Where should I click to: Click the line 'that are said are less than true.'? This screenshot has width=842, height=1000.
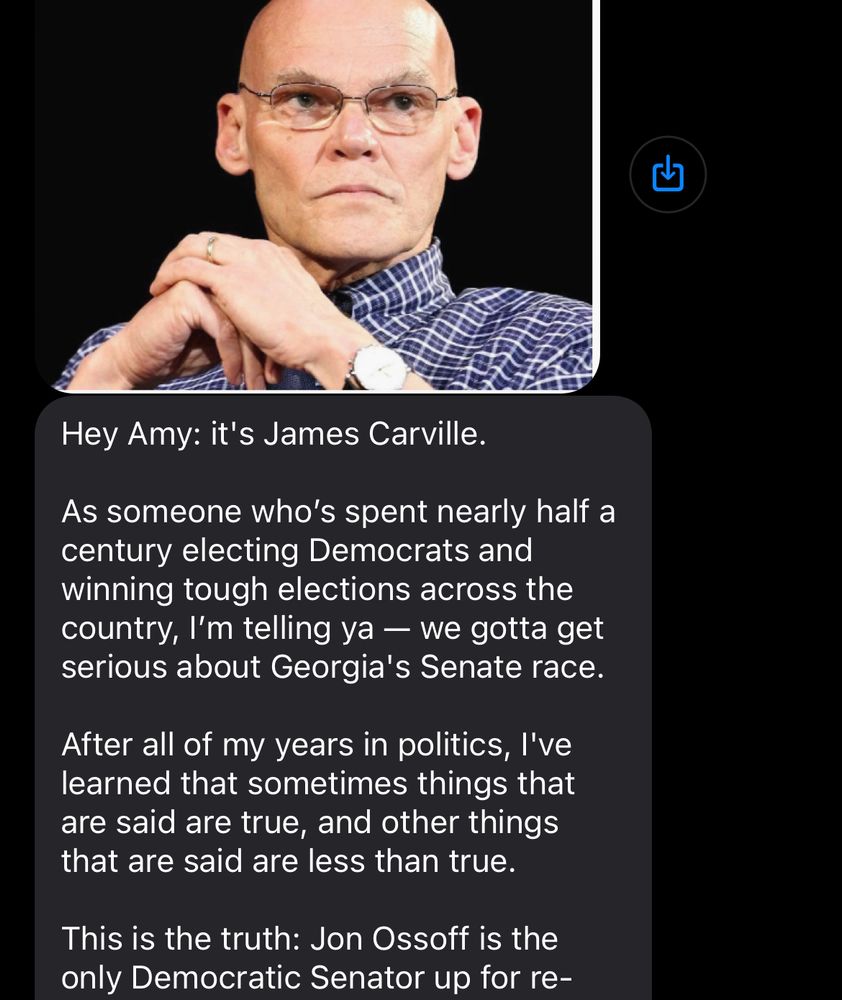(289, 860)
